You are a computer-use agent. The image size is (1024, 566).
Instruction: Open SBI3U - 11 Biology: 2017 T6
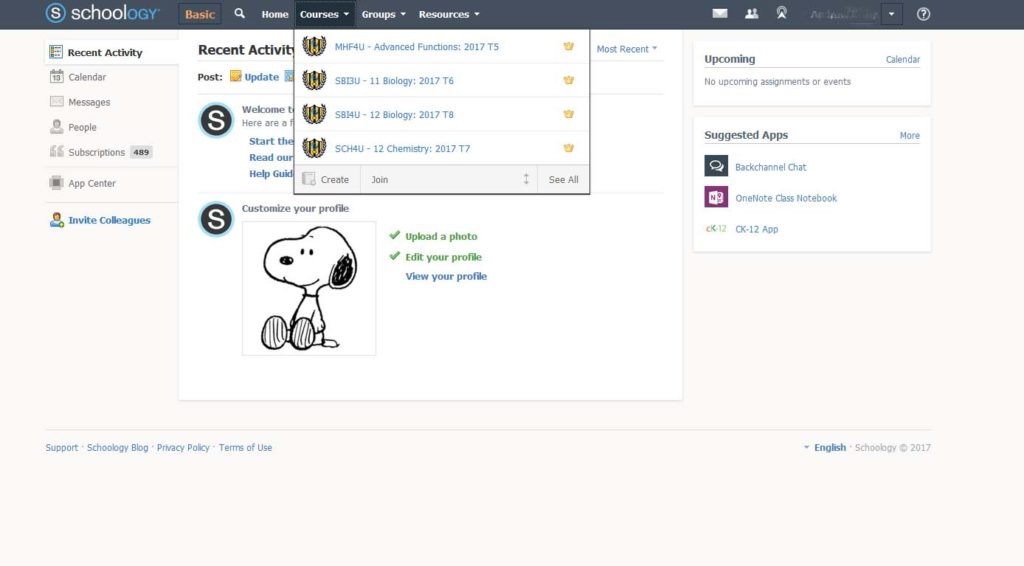[x=394, y=81]
